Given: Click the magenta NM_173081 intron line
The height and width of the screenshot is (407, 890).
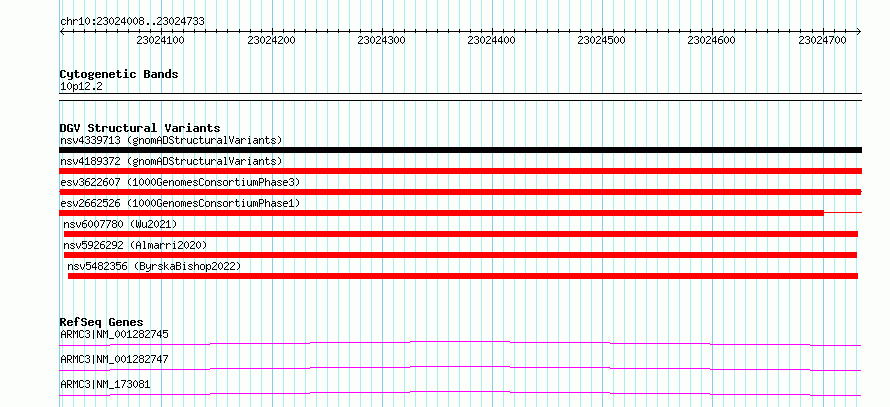Looking at the screenshot, I should [x=460, y=393].
